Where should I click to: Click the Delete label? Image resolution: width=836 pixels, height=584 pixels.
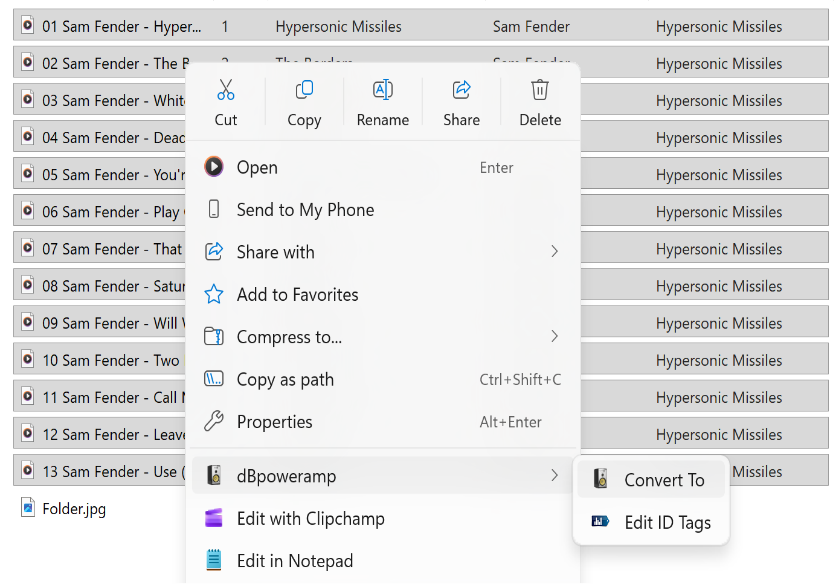click(540, 119)
